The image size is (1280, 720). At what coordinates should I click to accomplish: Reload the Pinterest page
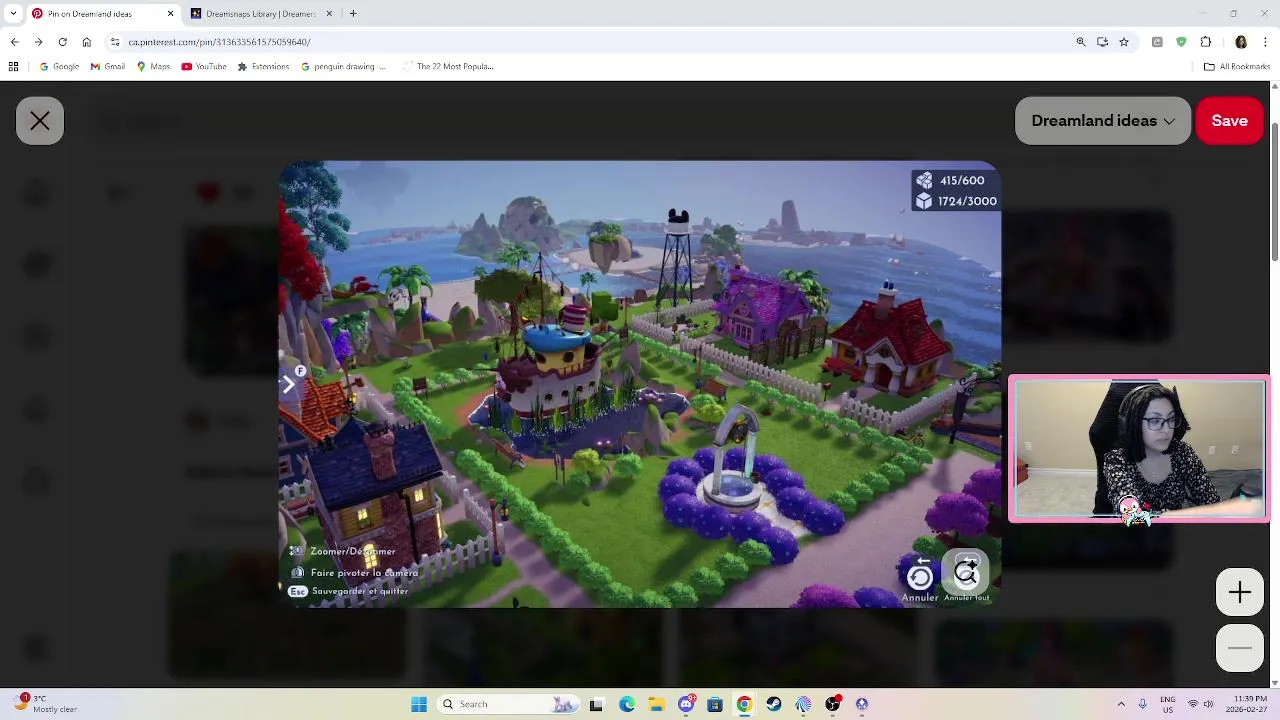click(x=62, y=42)
